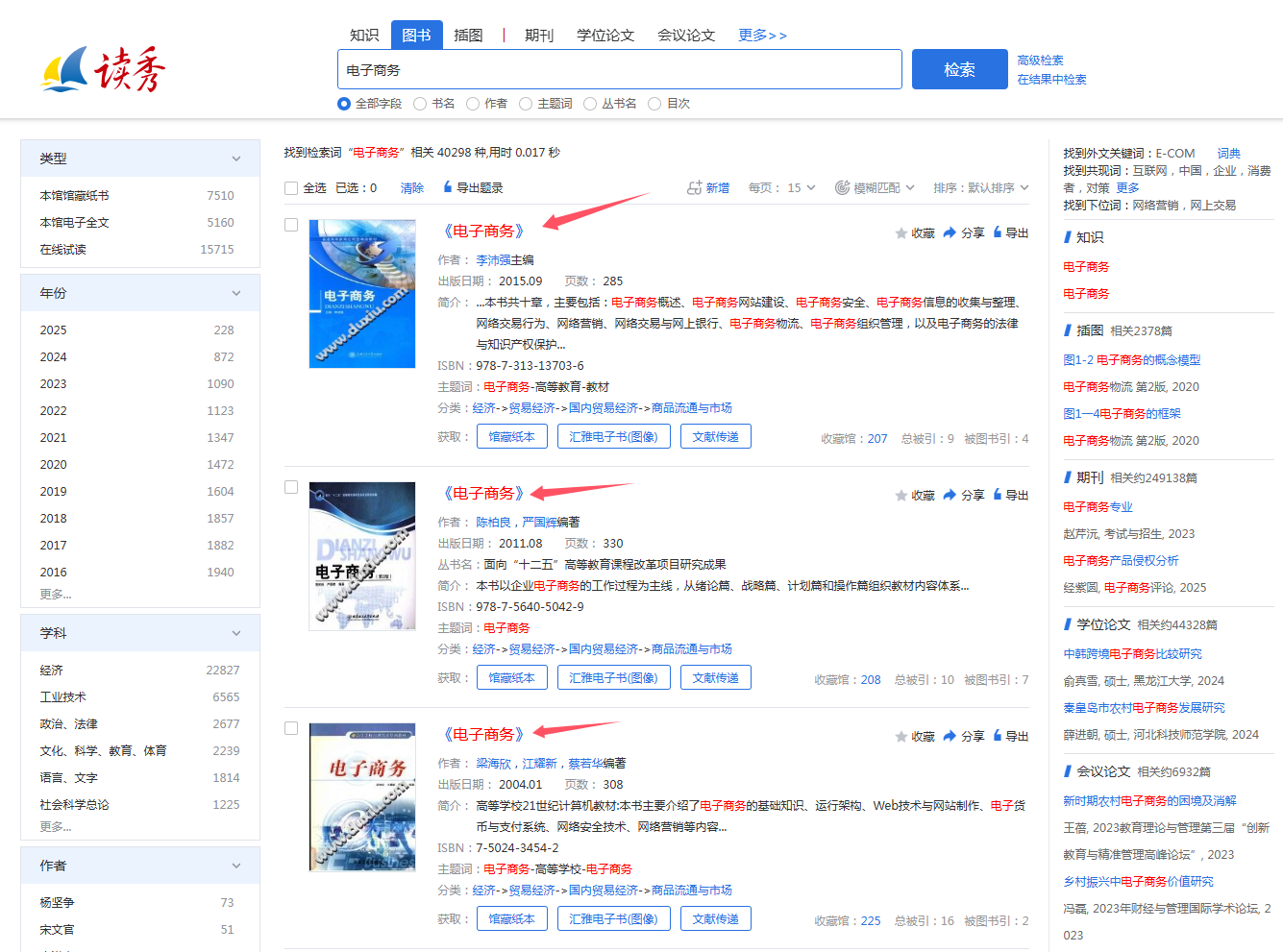The image size is (1283, 952).
Task: Open thesis 中韩跨境电子商务比较研究
Action: coord(1132,653)
